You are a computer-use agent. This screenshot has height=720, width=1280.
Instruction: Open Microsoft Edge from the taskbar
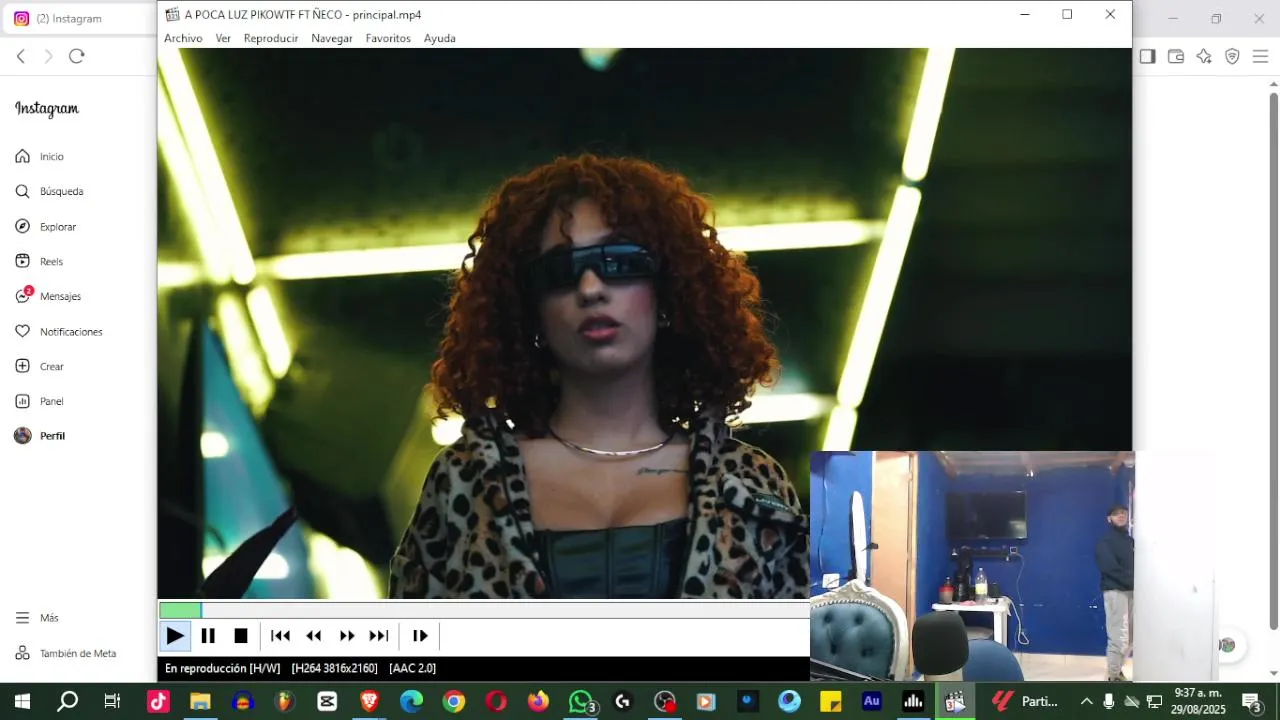[411, 702]
